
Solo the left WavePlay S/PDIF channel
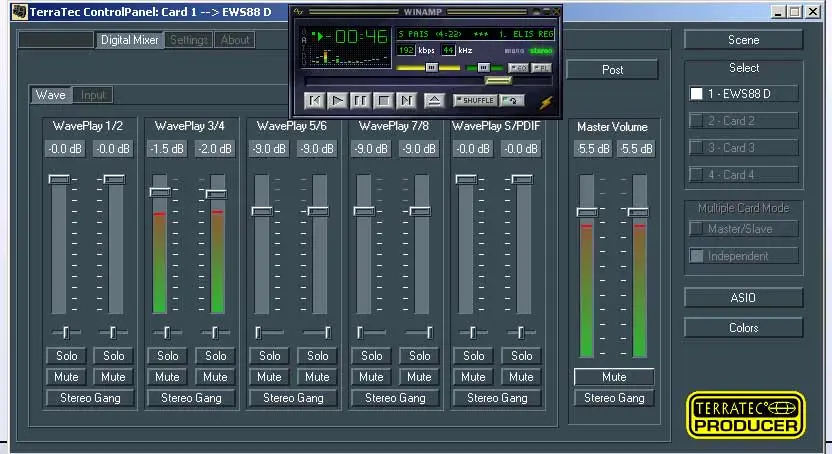click(473, 356)
